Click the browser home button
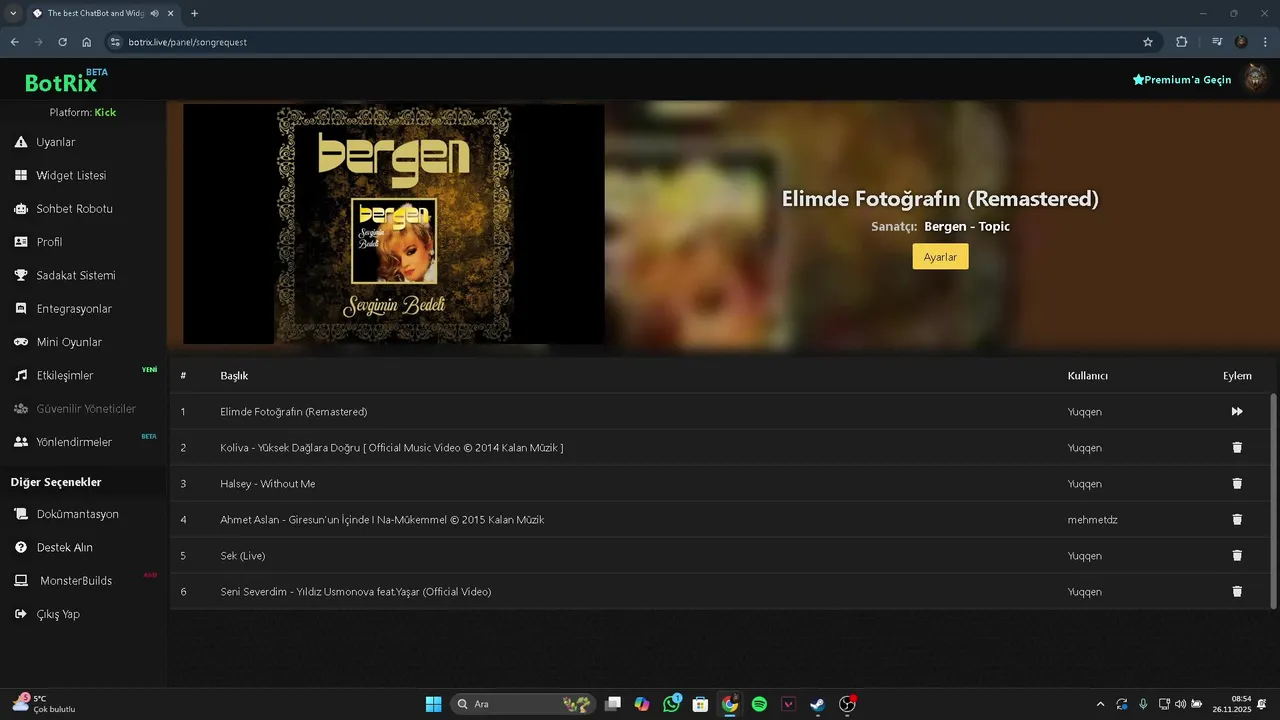This screenshot has height=720, width=1280. click(x=87, y=42)
